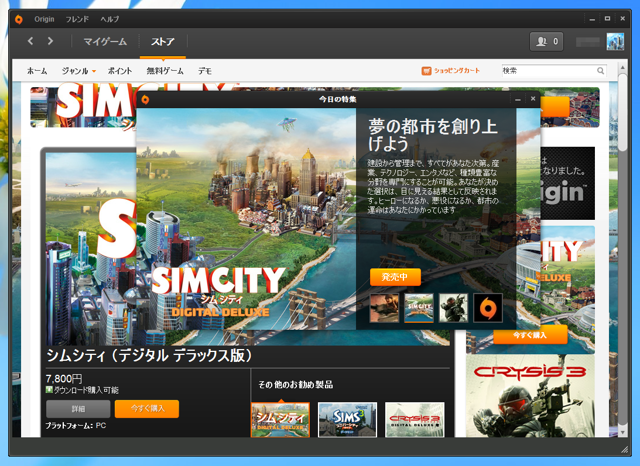The image size is (640, 466).
Task: Maximize the Origin main window
Action: [607, 19]
